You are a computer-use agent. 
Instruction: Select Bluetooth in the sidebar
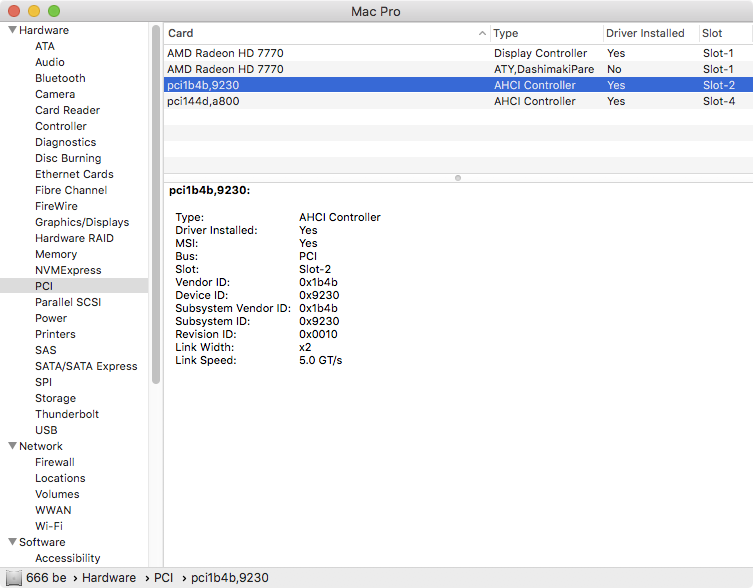pos(60,78)
